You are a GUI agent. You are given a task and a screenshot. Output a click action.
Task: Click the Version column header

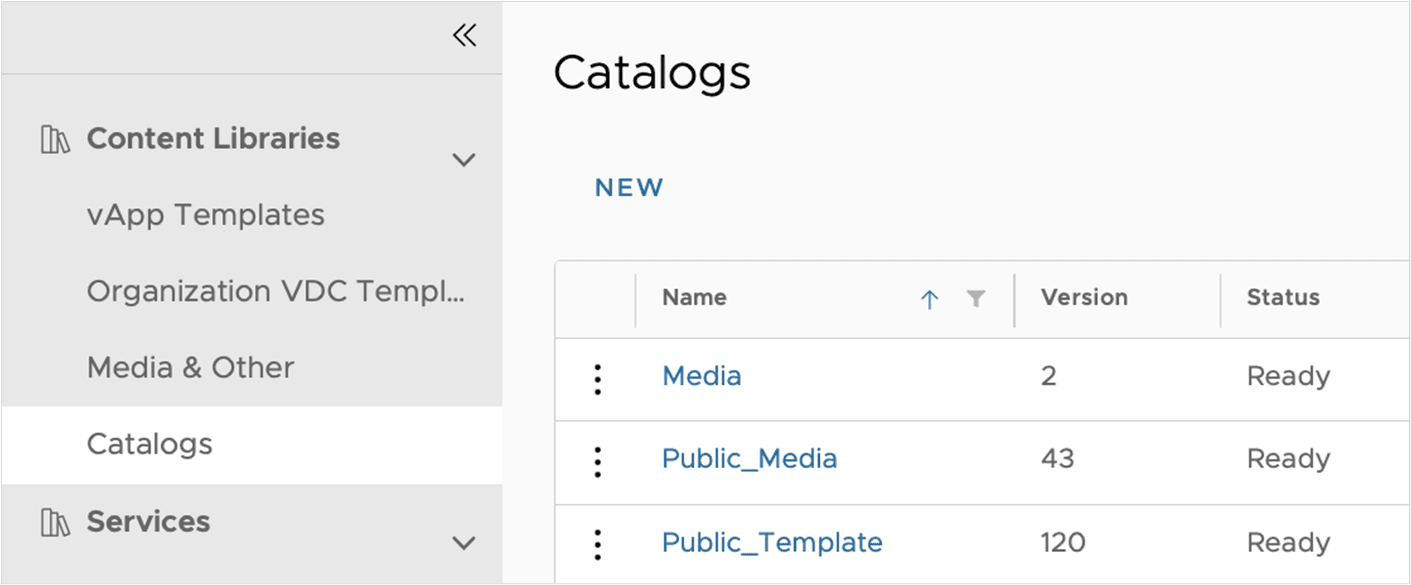point(1084,298)
